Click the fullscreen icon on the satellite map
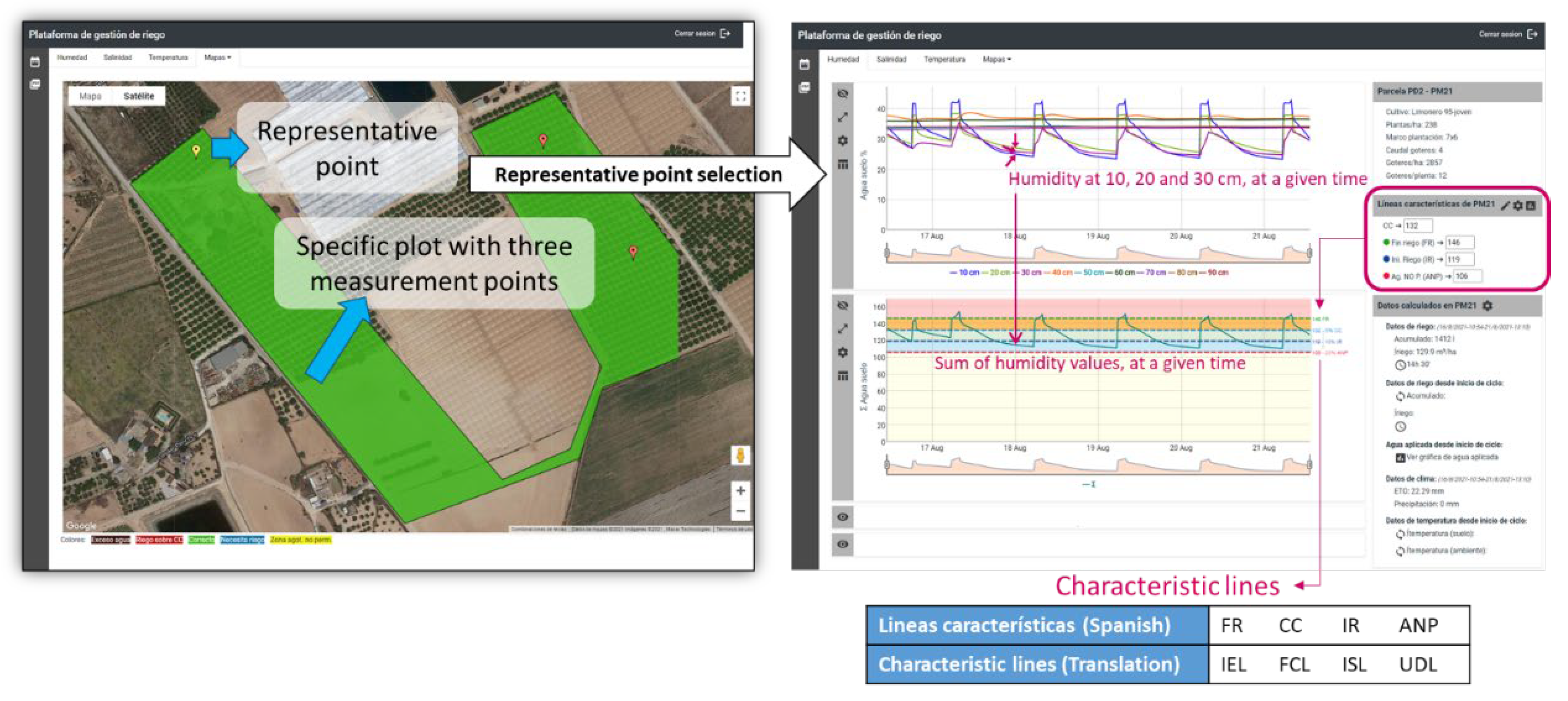The height and width of the screenshot is (701, 1568). 740,96
